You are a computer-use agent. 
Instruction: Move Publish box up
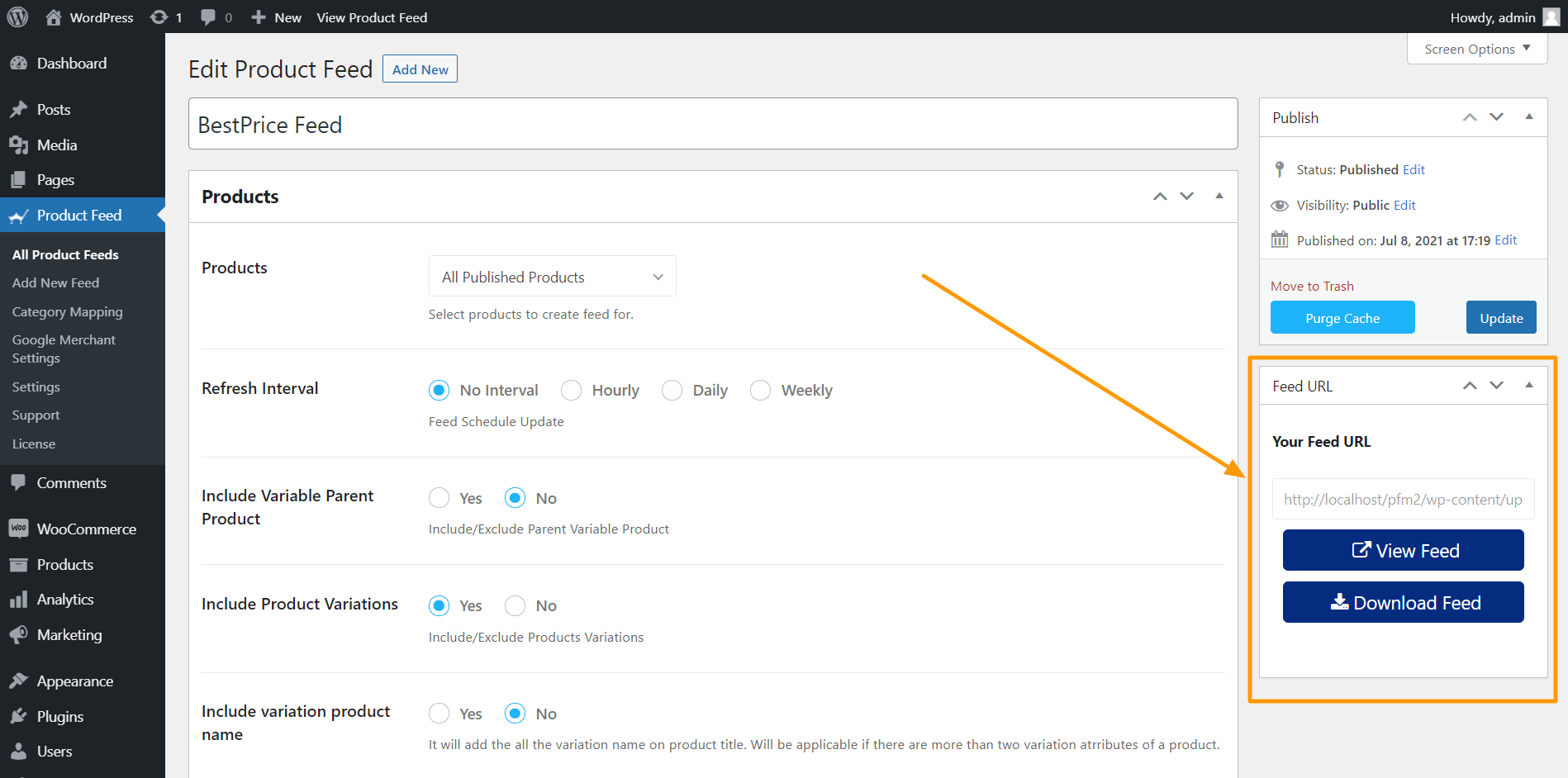coord(1470,117)
